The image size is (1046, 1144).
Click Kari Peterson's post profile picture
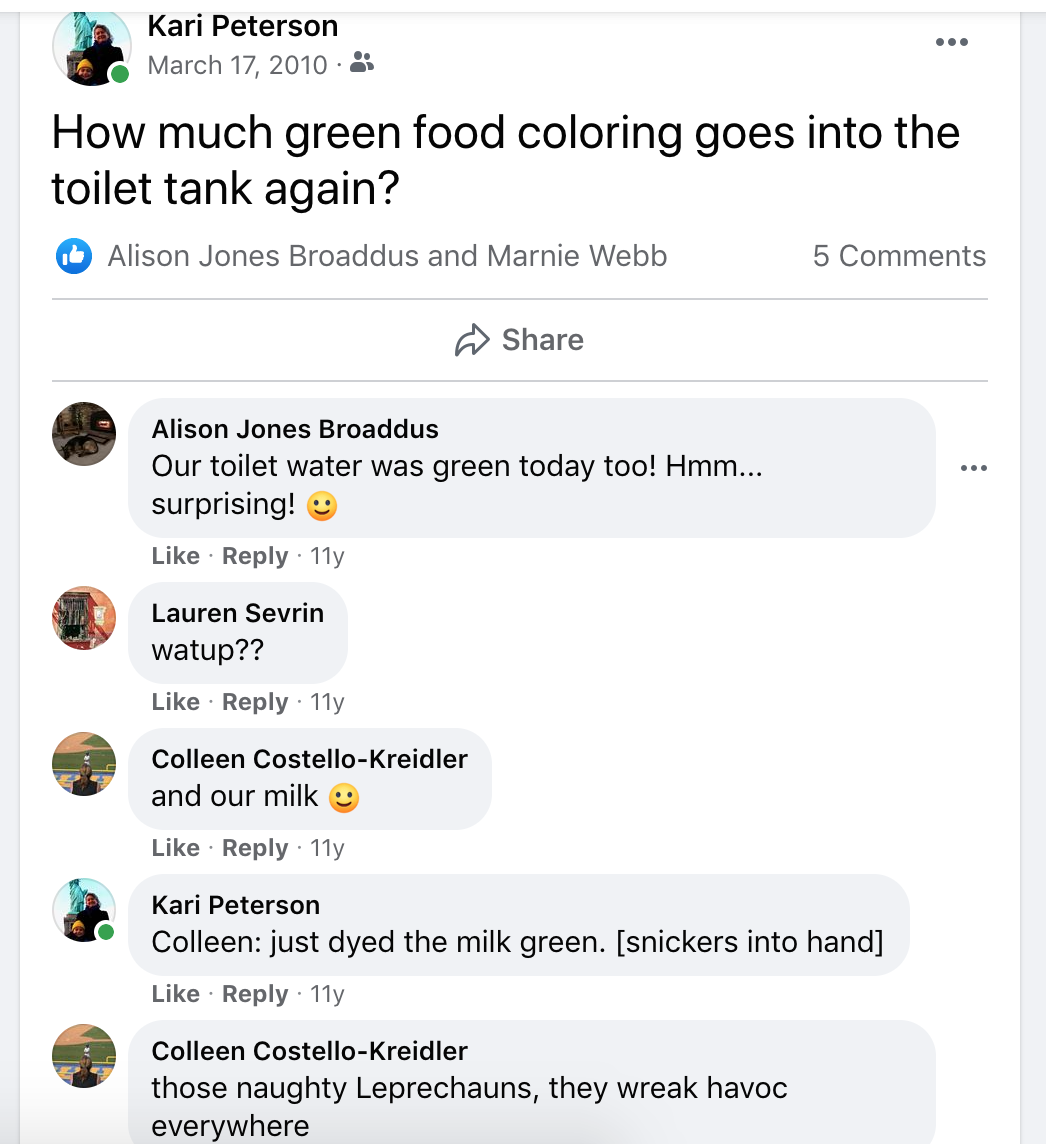92,48
